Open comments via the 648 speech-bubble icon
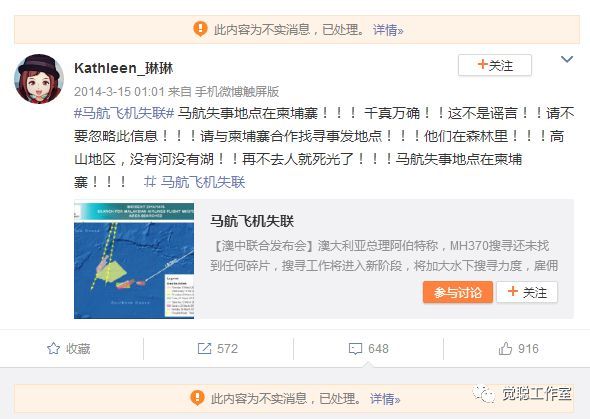 [x=355, y=349]
